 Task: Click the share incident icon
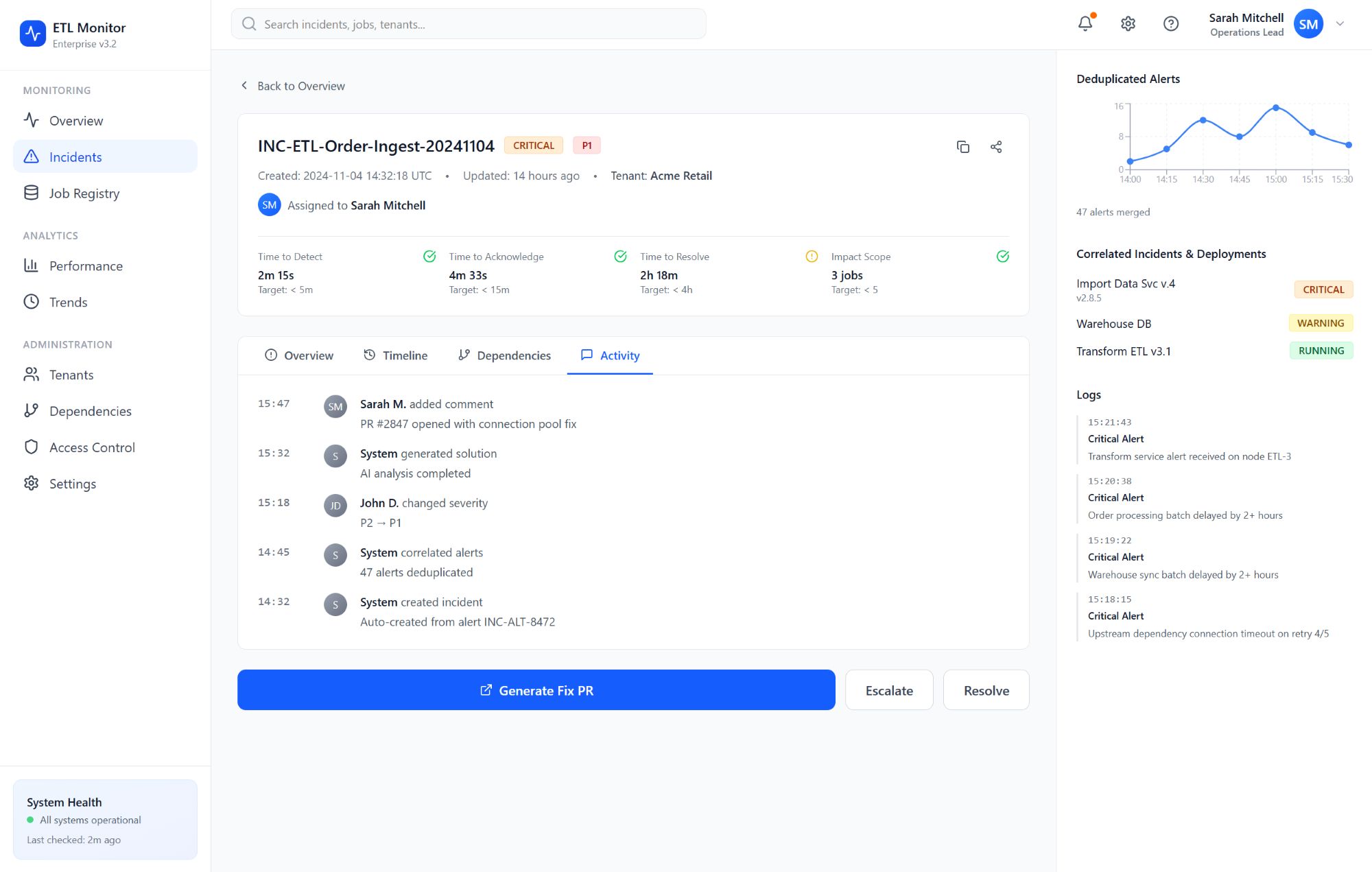pyautogui.click(x=996, y=147)
